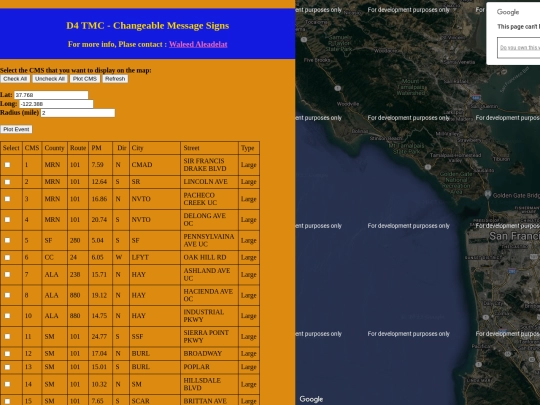This screenshot has width=540, height=405.
Task: Click the Uncheck All button
Action: tap(50, 79)
